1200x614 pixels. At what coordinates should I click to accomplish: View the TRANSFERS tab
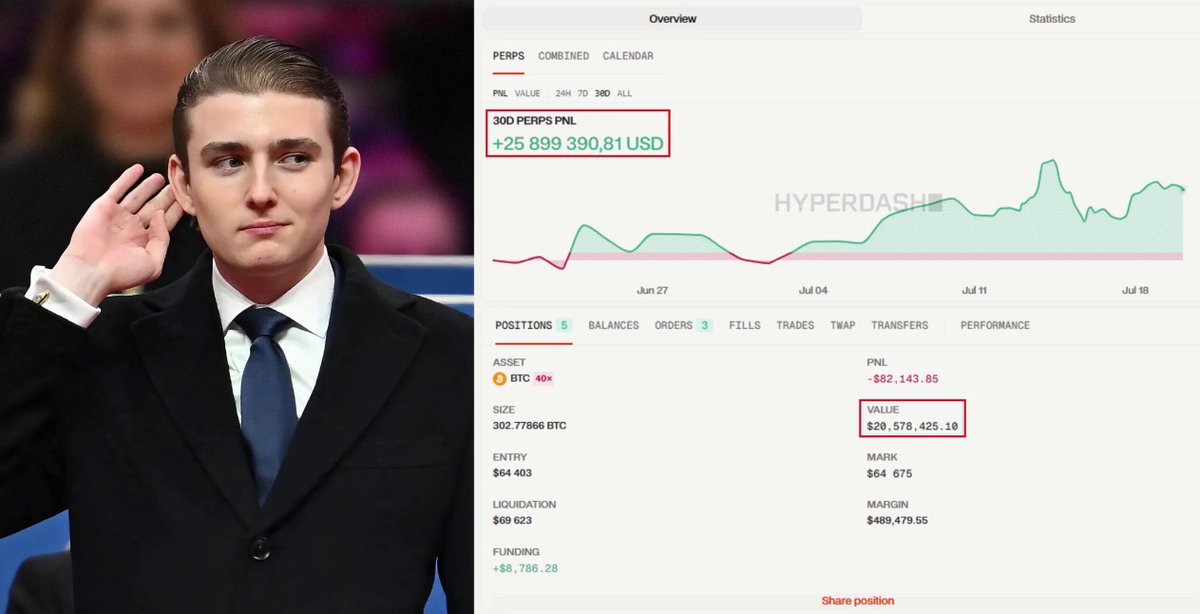[899, 325]
